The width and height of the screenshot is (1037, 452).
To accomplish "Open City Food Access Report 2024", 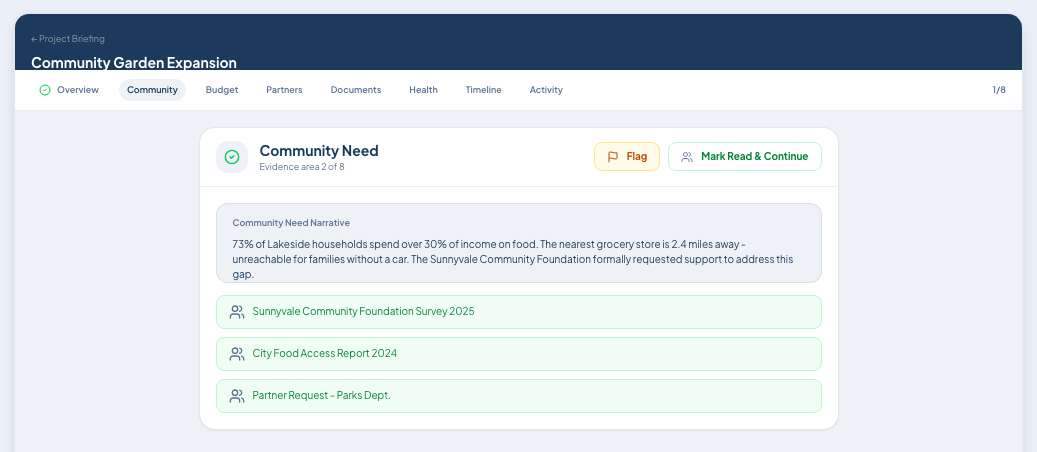I will coord(518,354).
